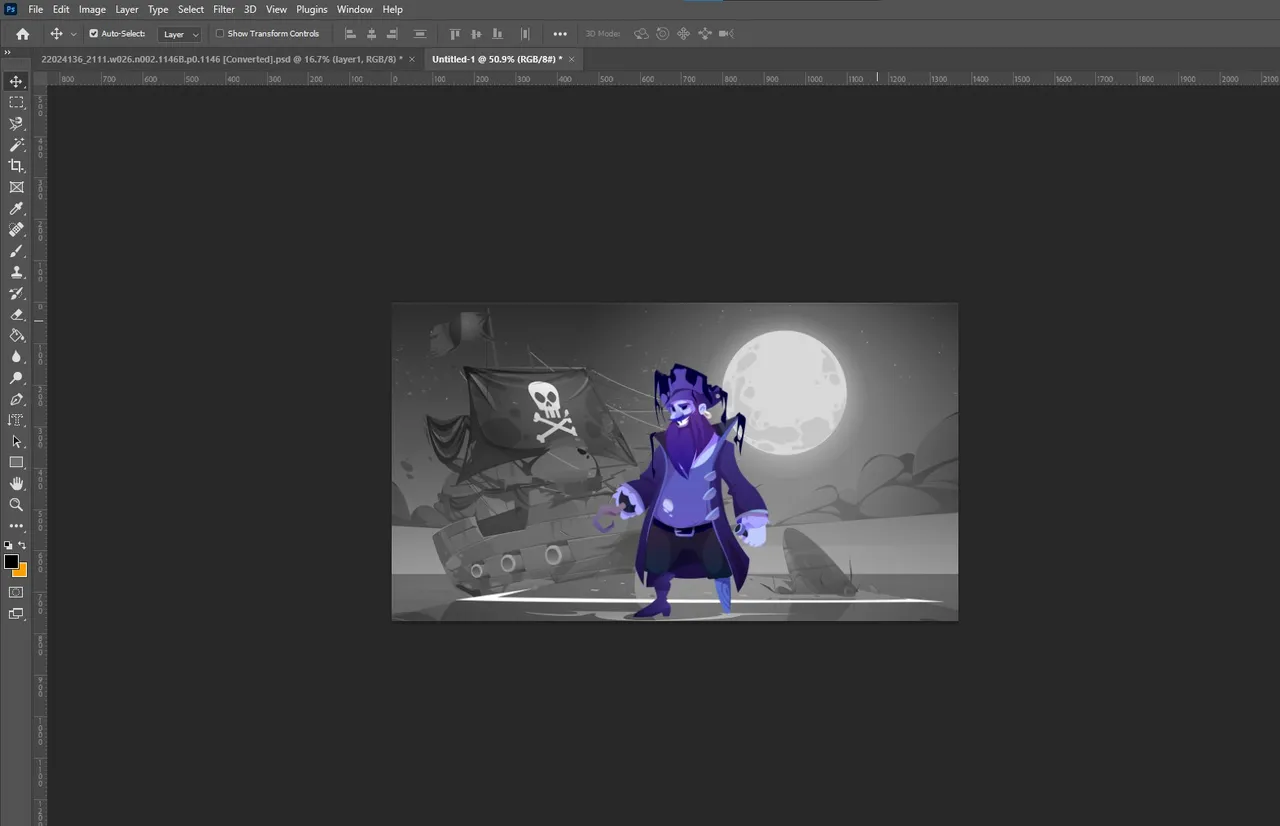The image size is (1280, 826).
Task: Click the full moon on canvas
Action: [x=785, y=393]
